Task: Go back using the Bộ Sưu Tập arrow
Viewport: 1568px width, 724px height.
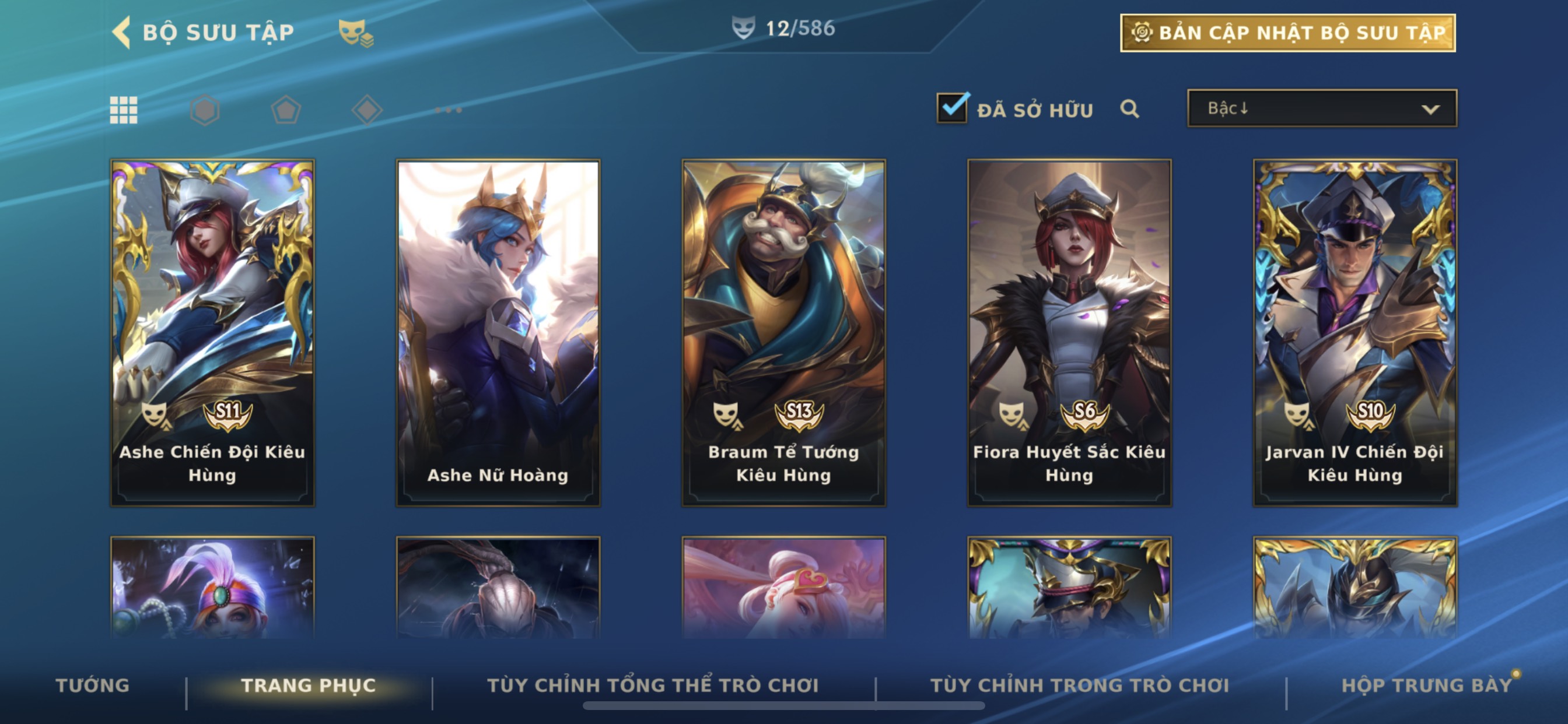Action: pyautogui.click(x=122, y=32)
